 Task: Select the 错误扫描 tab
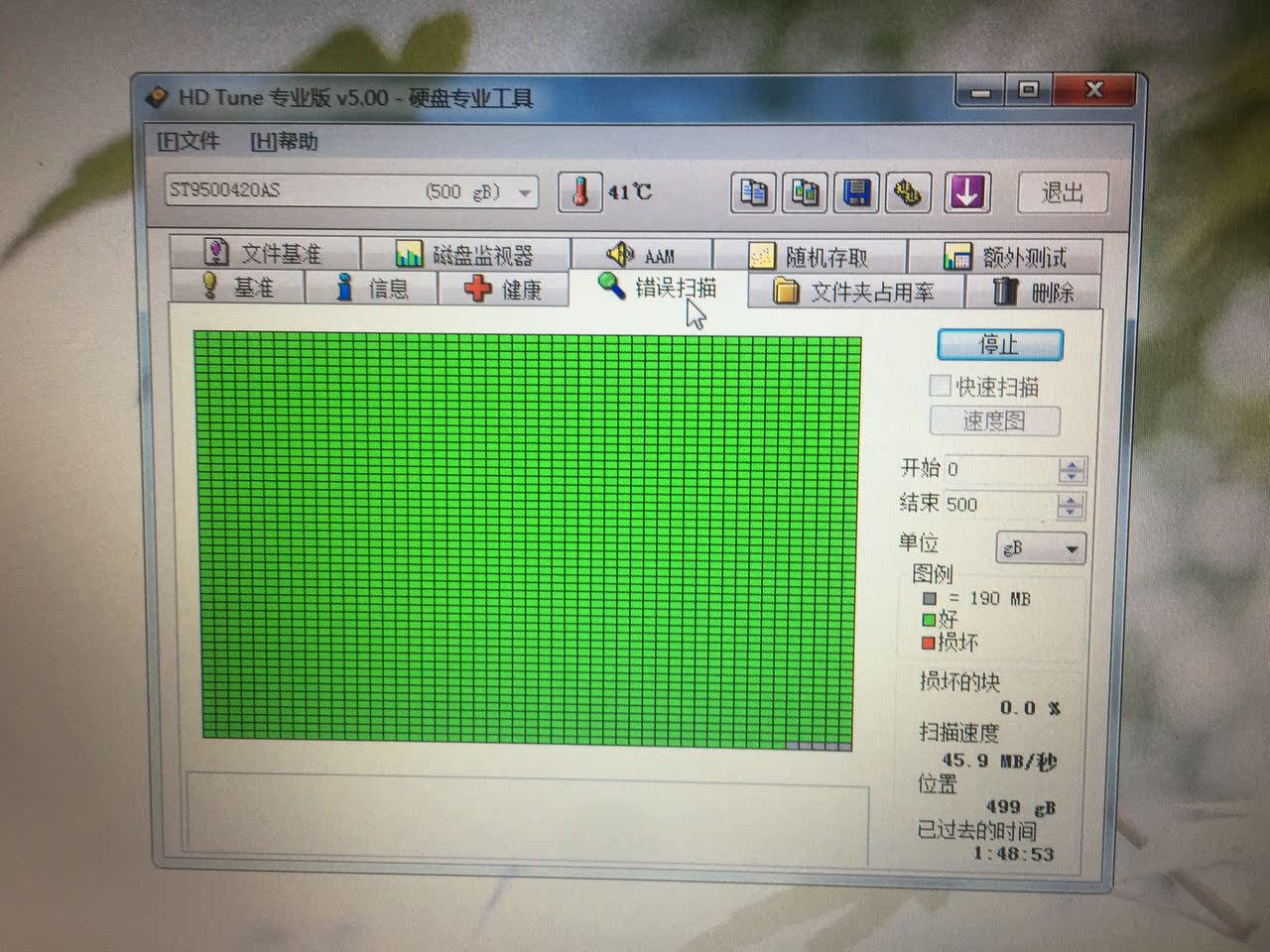point(657,287)
